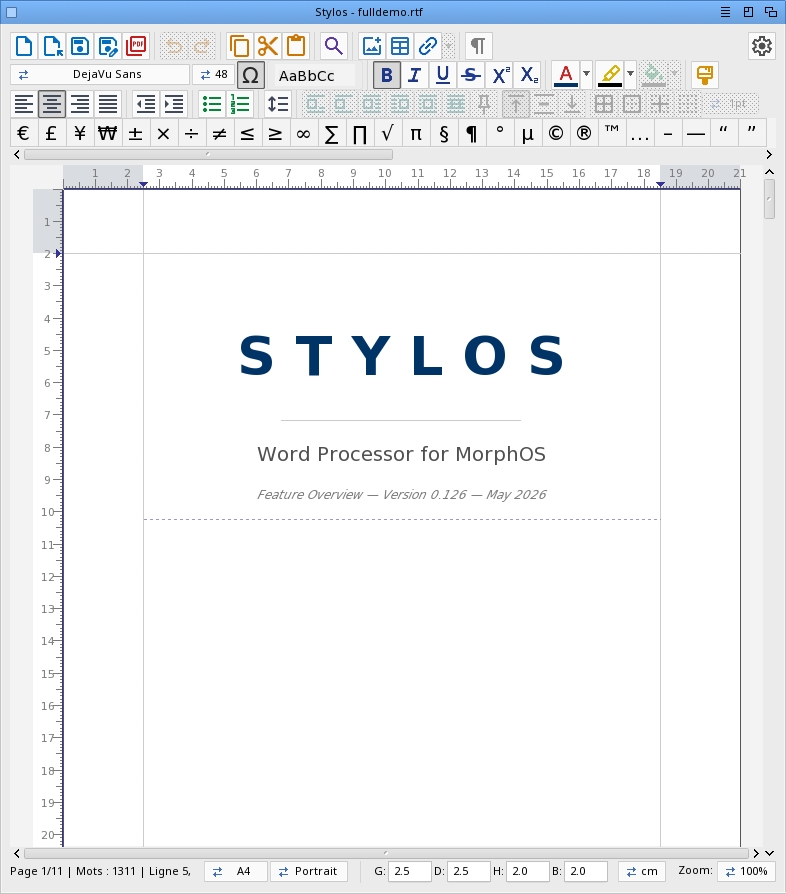The image size is (786, 894).
Task: Toggle superscript formatting
Action: [x=500, y=75]
